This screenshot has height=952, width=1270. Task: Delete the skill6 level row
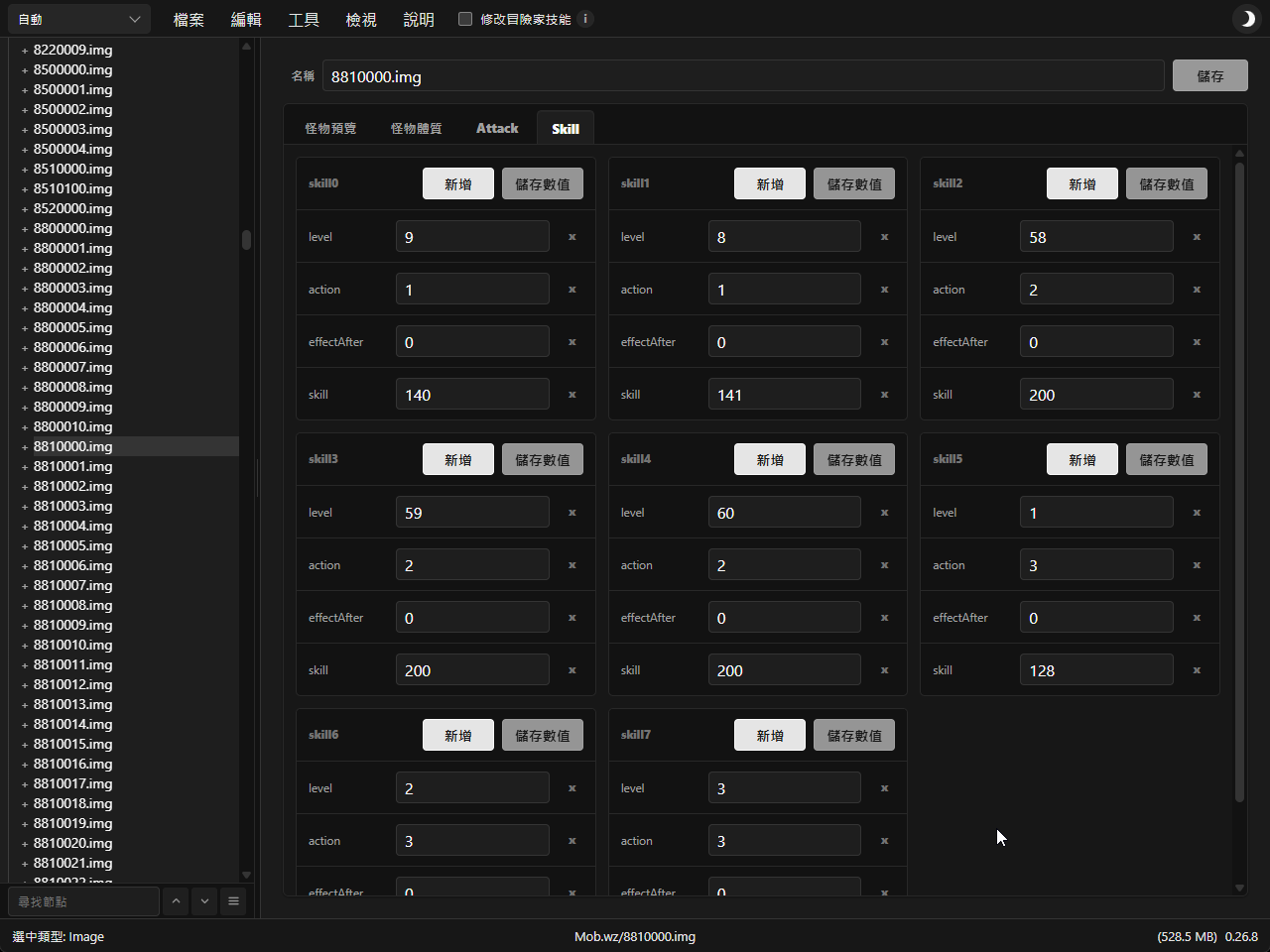pos(572,788)
